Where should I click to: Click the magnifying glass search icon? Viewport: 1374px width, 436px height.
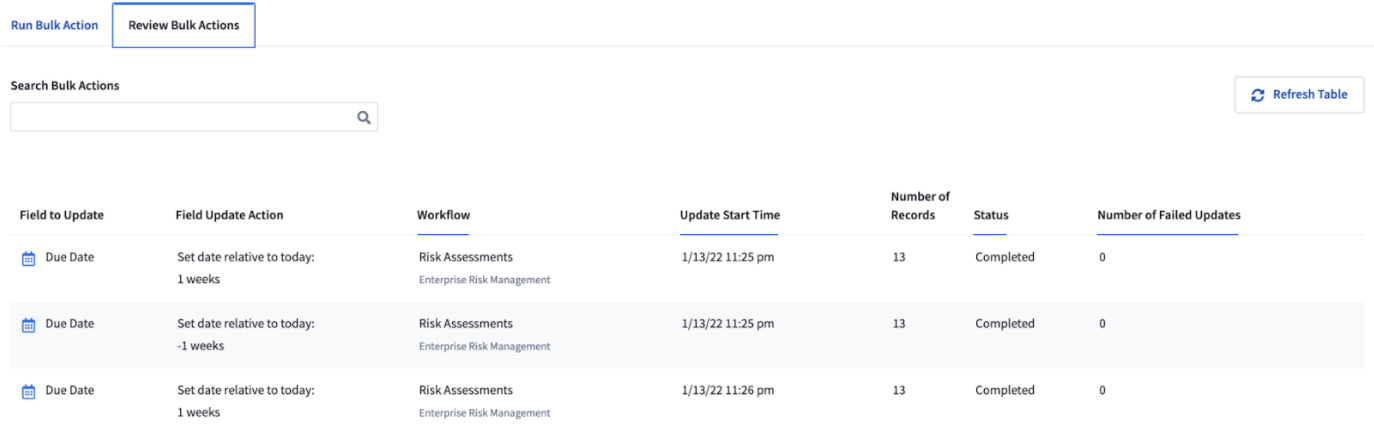[x=364, y=117]
